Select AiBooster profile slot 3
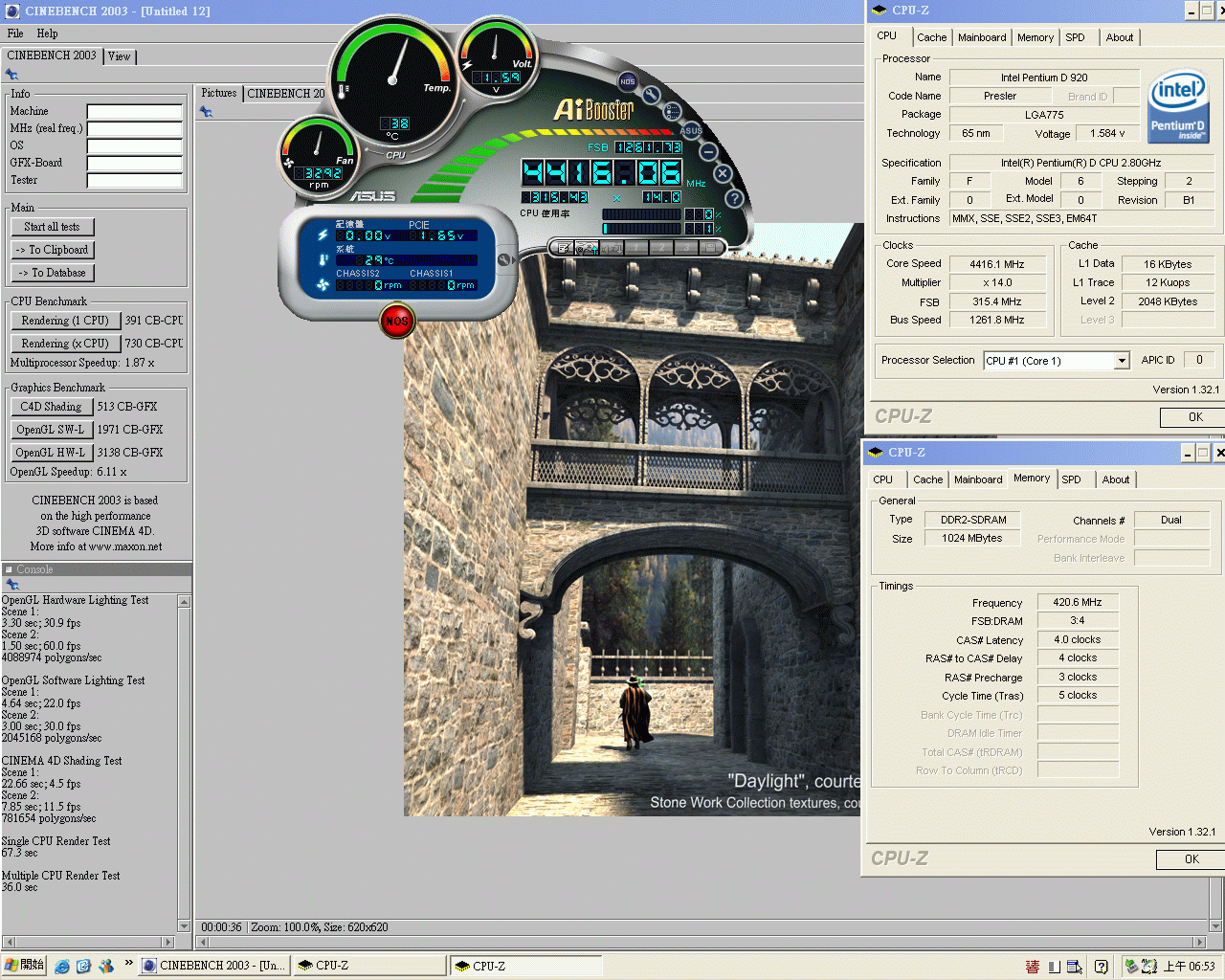 point(686,248)
